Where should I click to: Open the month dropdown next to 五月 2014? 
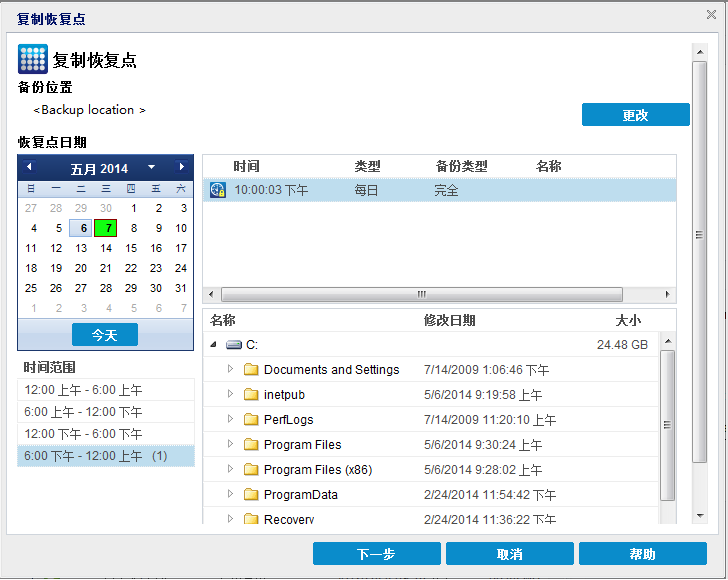[x=151, y=168]
